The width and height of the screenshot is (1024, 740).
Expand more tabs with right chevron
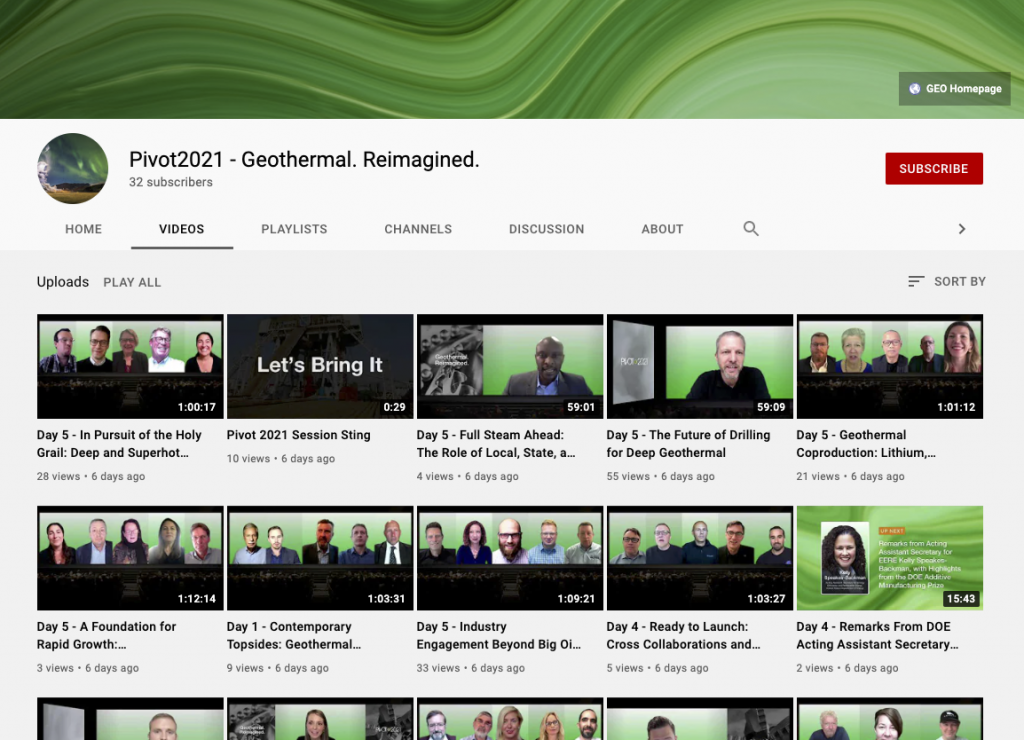[962, 229]
